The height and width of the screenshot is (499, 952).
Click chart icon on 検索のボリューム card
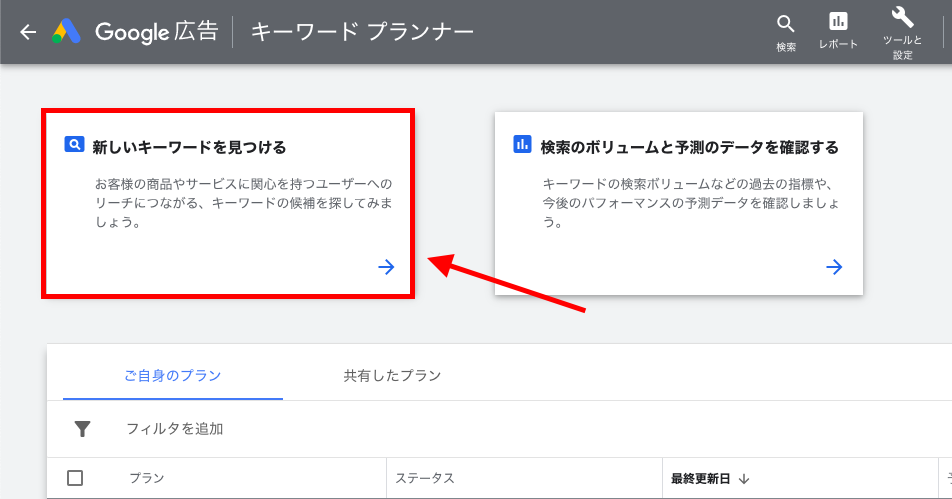tap(522, 144)
